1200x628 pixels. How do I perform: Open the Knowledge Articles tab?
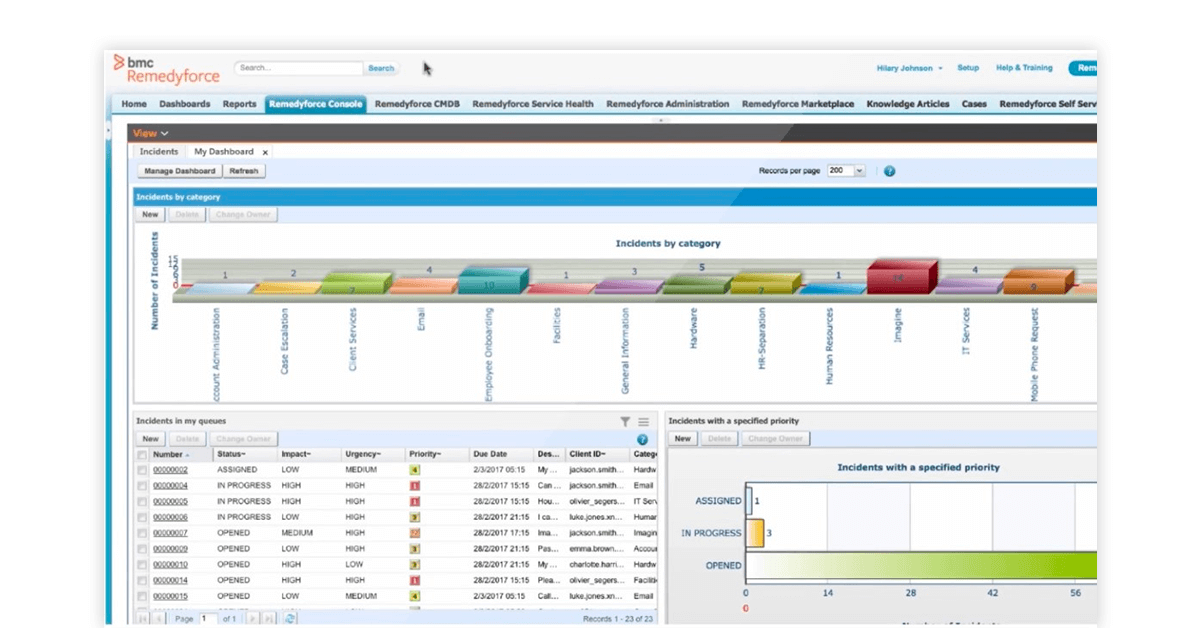[x=908, y=104]
